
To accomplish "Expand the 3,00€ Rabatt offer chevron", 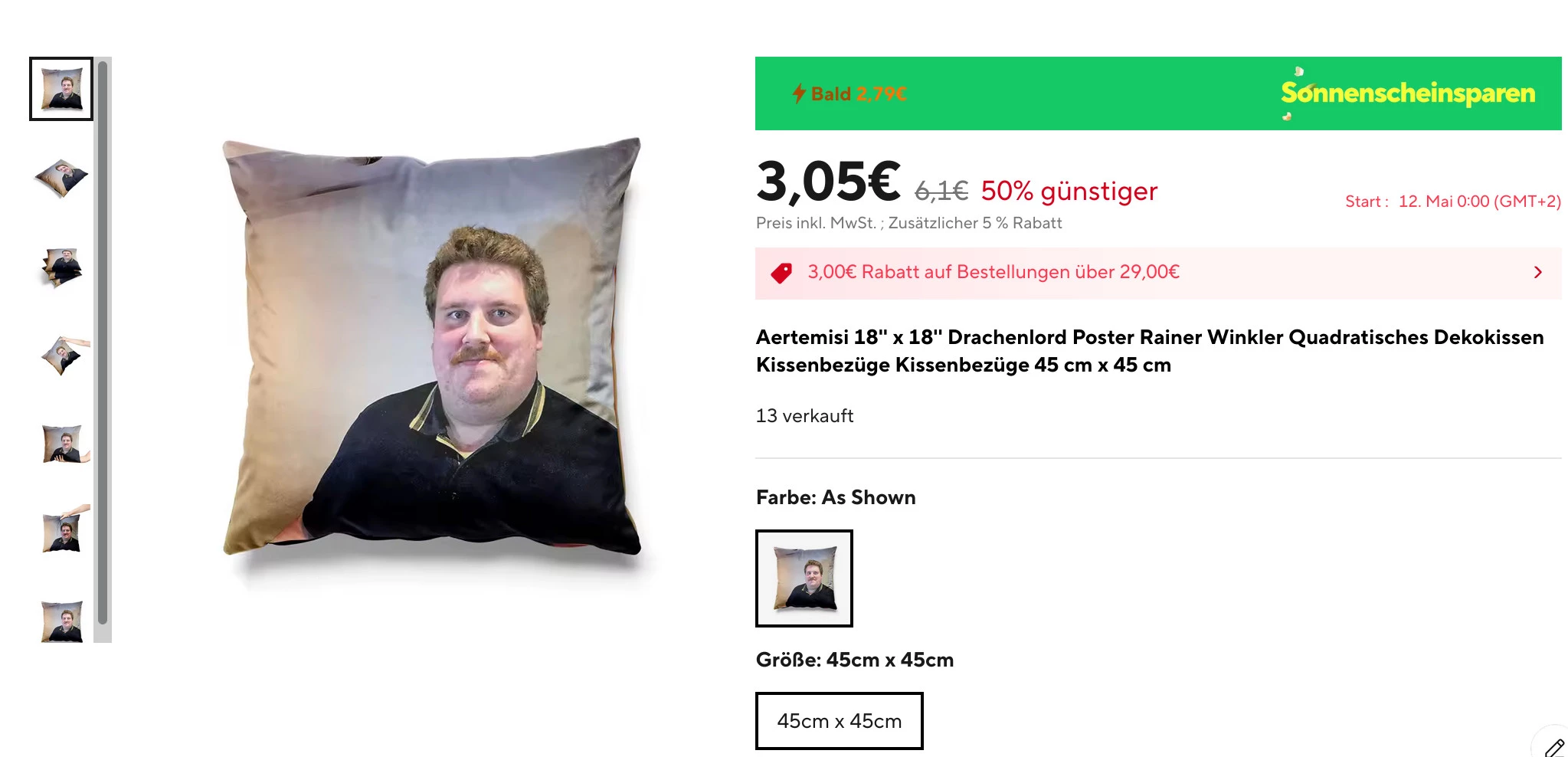I will click(x=1537, y=273).
